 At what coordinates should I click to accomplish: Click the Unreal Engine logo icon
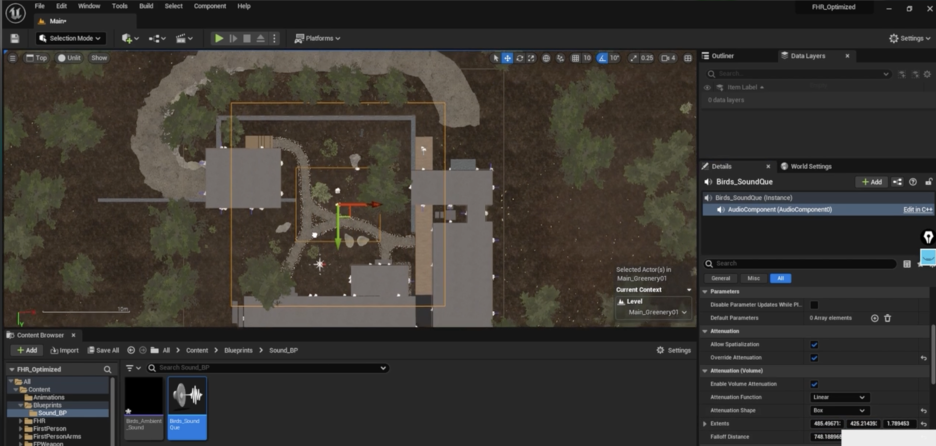point(15,13)
